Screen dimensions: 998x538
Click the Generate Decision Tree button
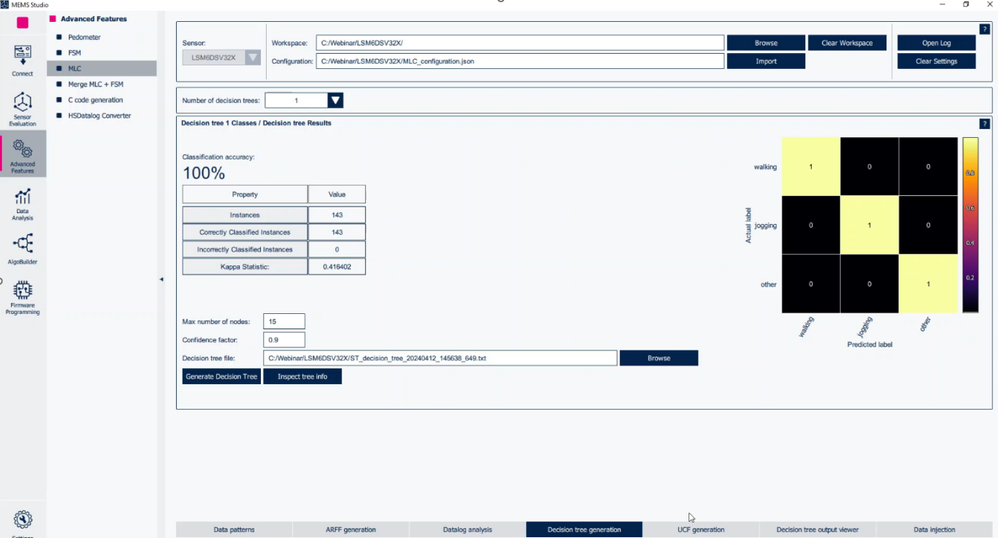click(221, 376)
